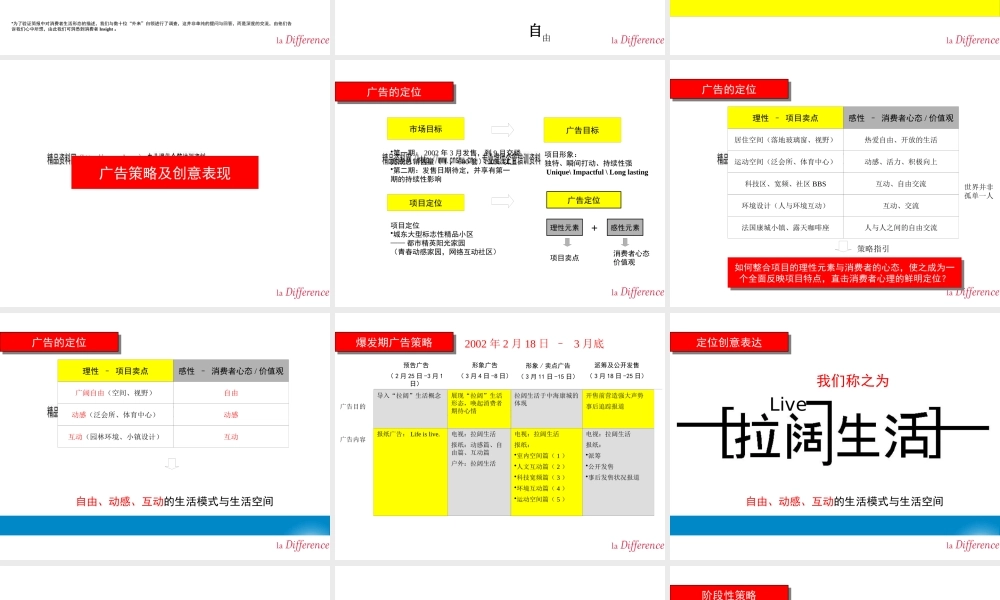Click the red 定位创意表达 header
Screen dimensions: 1000x600
729,342
